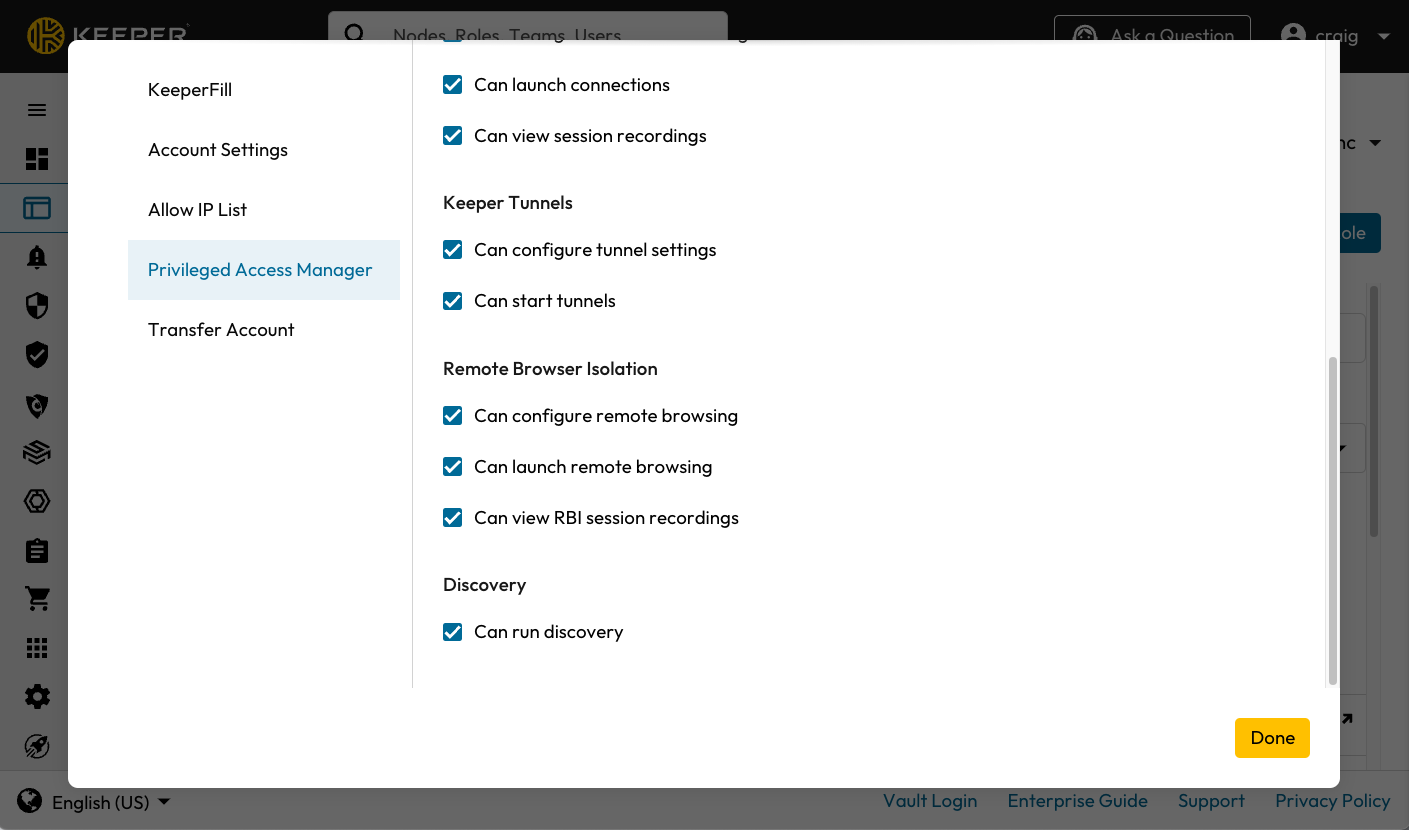1409x830 pixels.
Task: Open the Enterprise Guide link
Action: pyautogui.click(x=1077, y=801)
